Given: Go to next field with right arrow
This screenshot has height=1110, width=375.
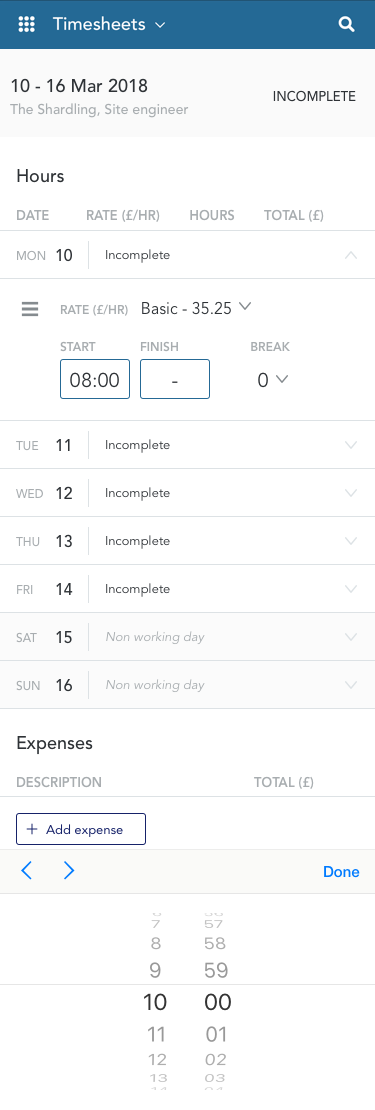Looking at the screenshot, I should 69,871.
